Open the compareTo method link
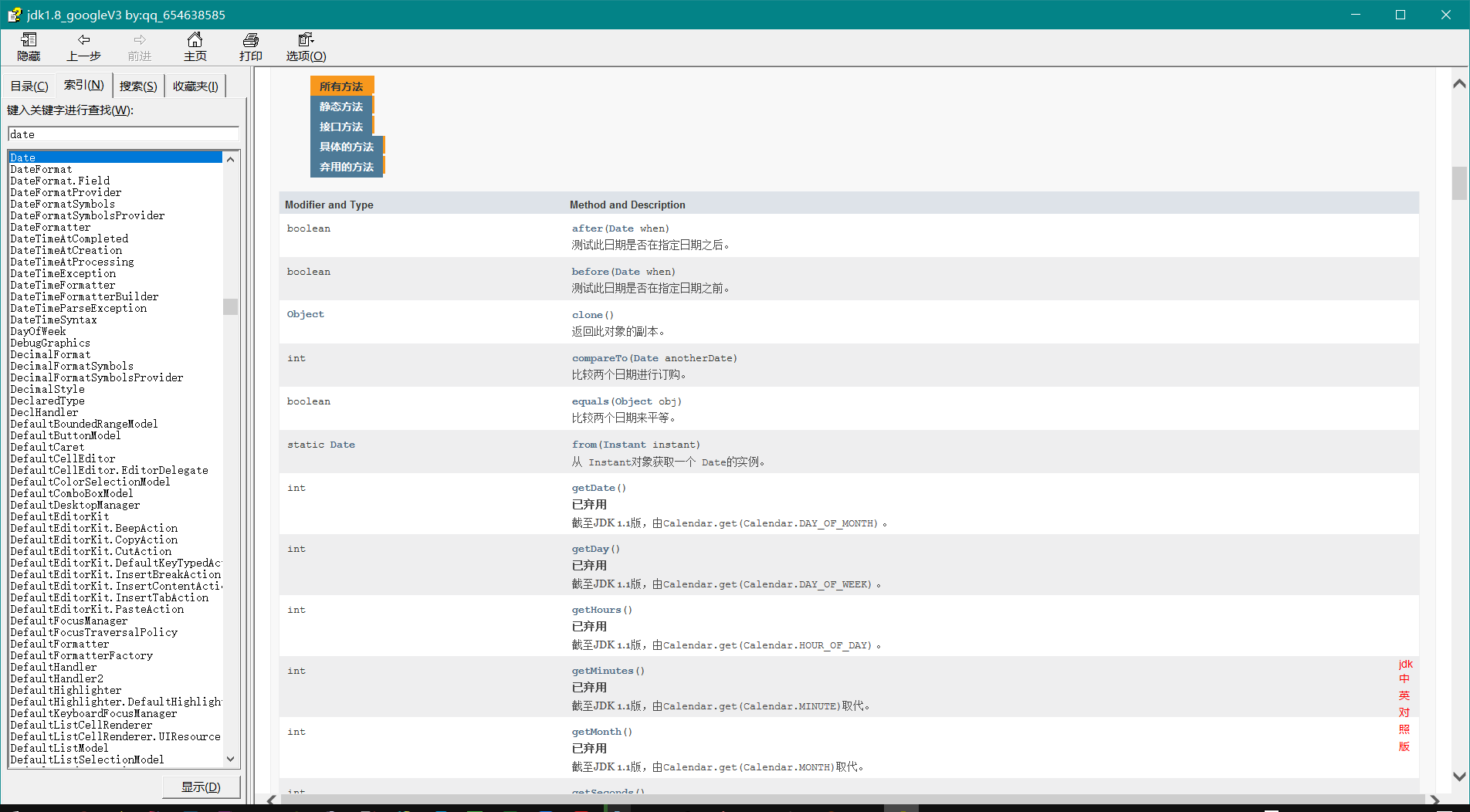This screenshot has width=1470, height=812. [x=599, y=358]
